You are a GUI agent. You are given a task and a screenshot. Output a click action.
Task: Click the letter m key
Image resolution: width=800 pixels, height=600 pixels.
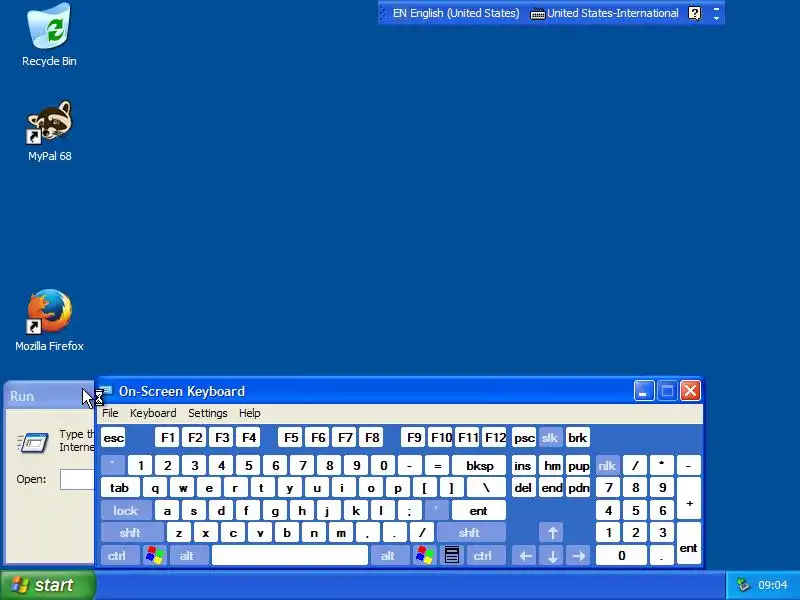point(341,533)
